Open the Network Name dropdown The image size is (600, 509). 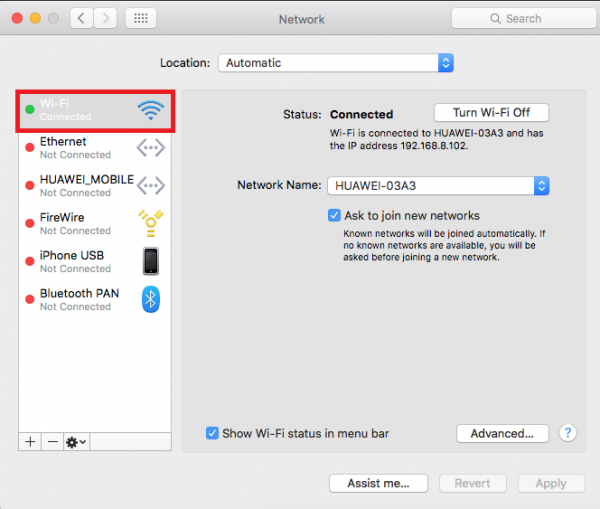pyautogui.click(x=439, y=186)
